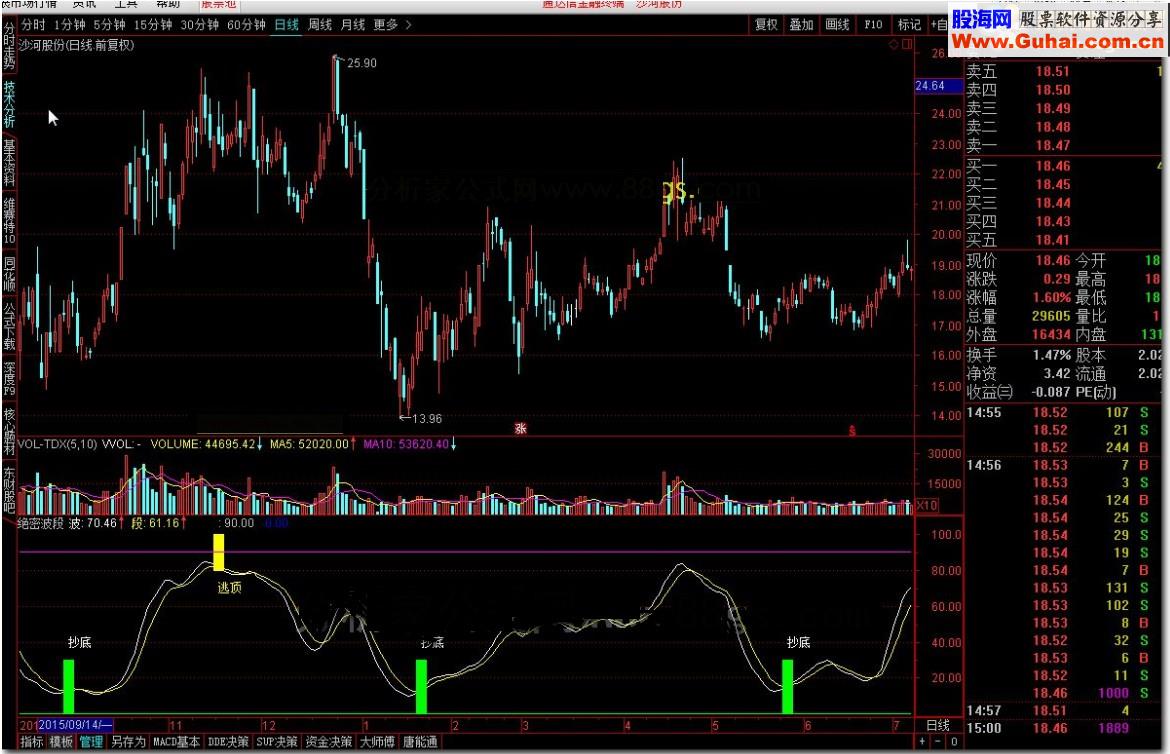Select the 15分钟 chart period
The width and height of the screenshot is (1170, 754).
pos(153,25)
